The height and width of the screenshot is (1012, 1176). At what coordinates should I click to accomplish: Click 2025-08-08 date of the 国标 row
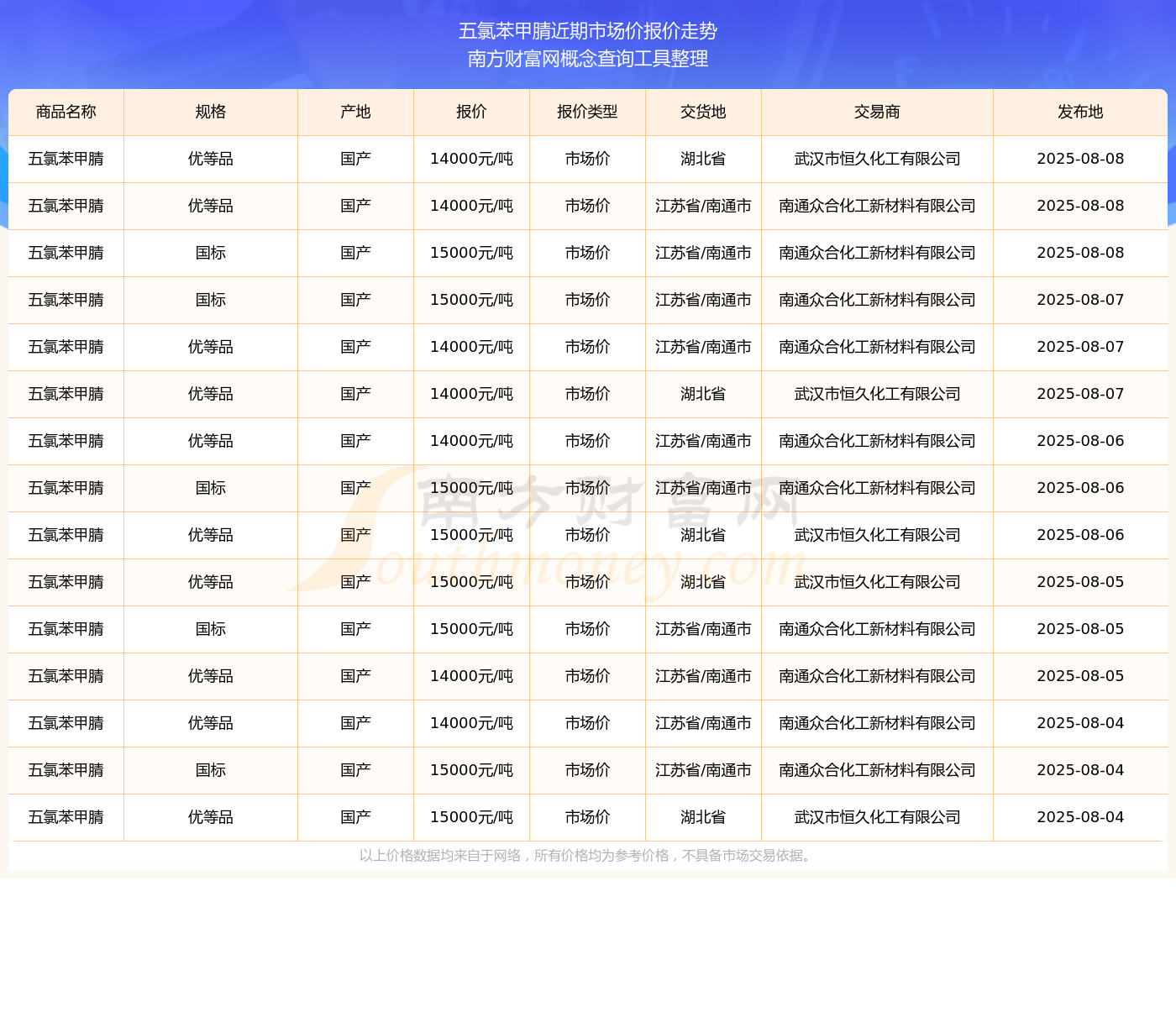click(x=1080, y=253)
